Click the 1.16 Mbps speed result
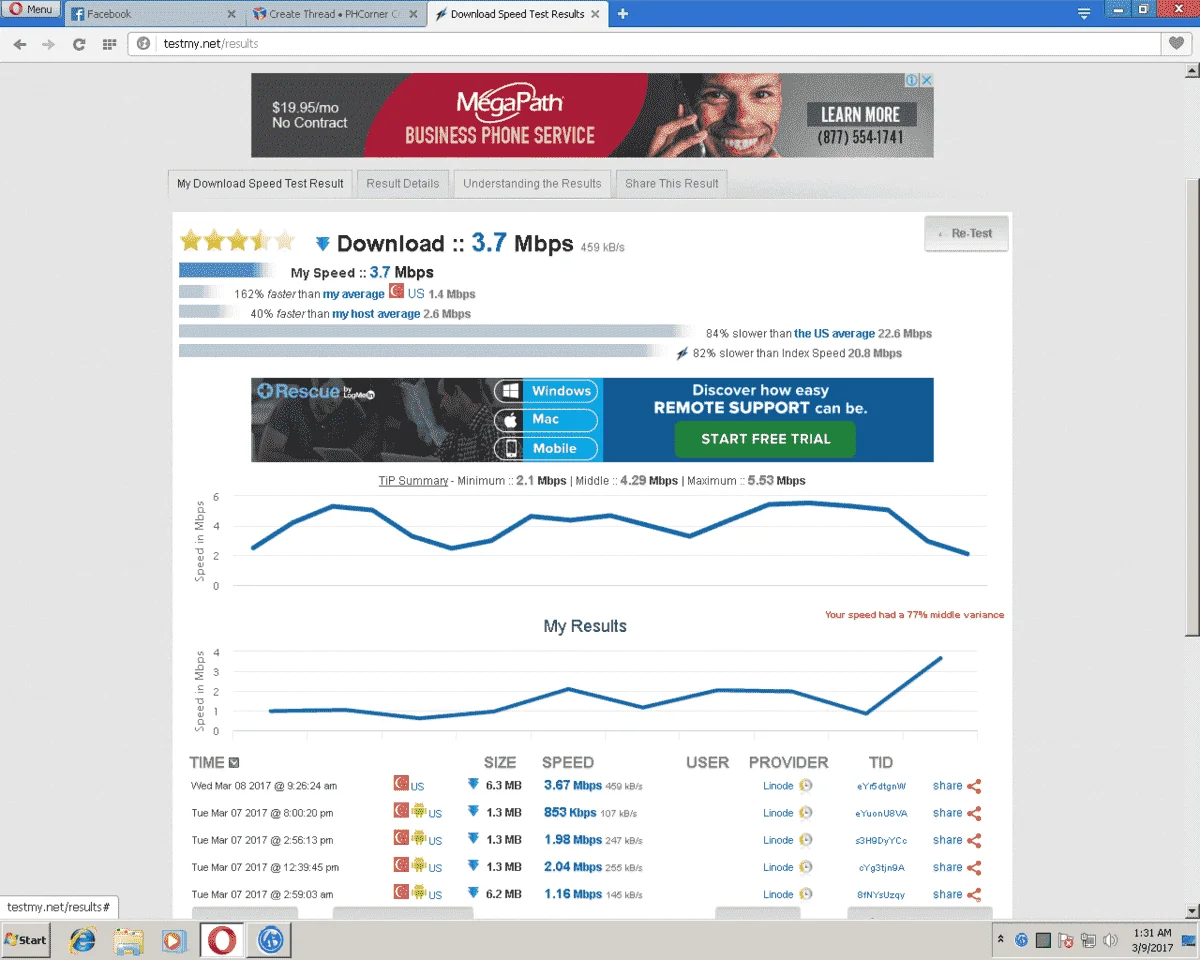The image size is (1200, 960). (x=573, y=894)
